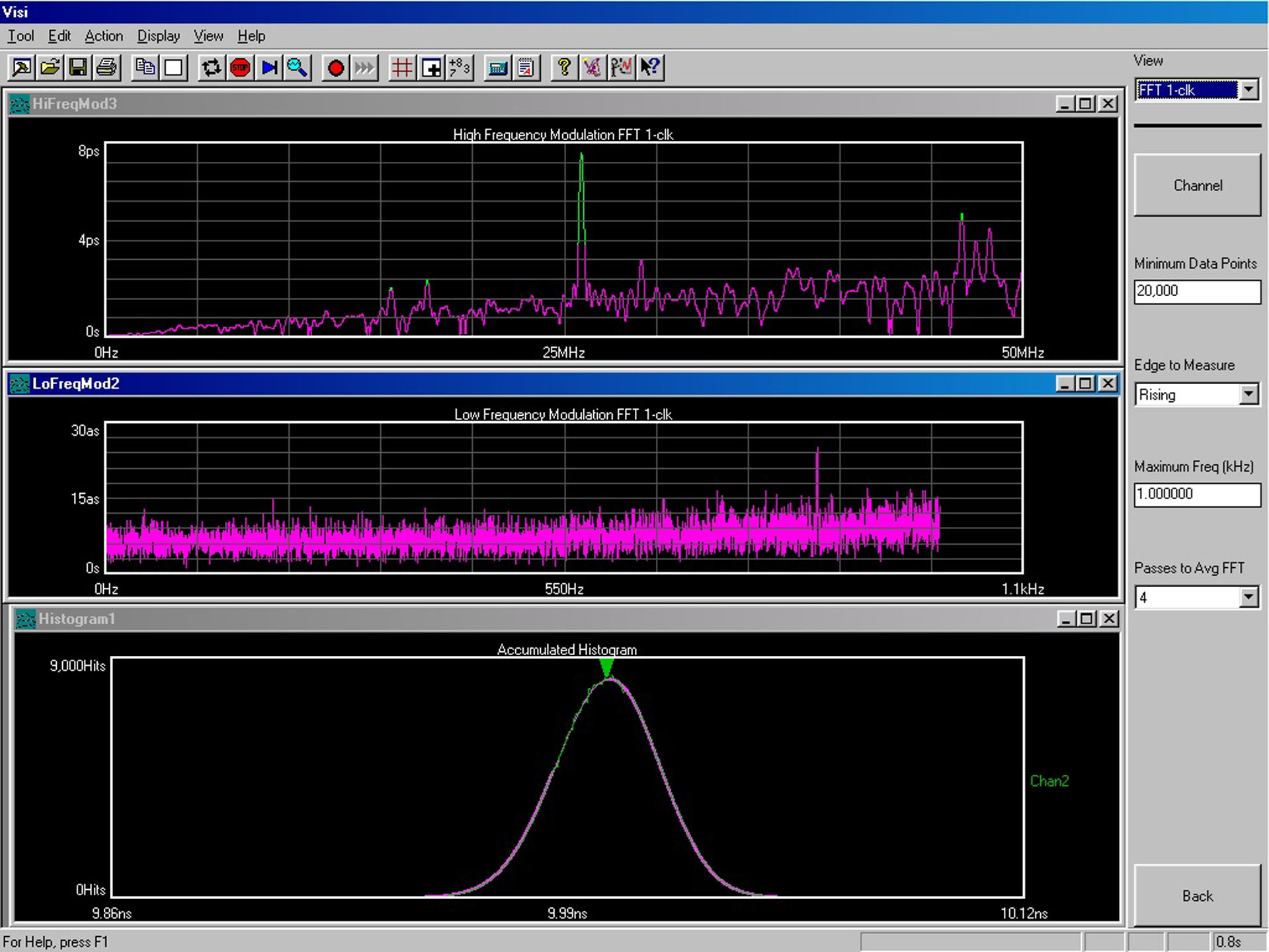Click the Channel button
This screenshot has width=1269, height=952.
(x=1198, y=186)
